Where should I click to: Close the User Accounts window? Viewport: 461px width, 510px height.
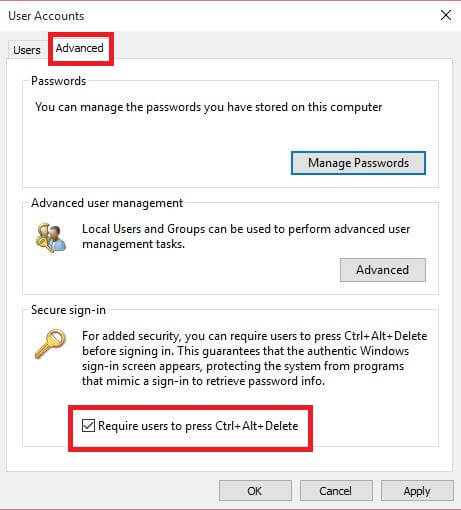446,15
